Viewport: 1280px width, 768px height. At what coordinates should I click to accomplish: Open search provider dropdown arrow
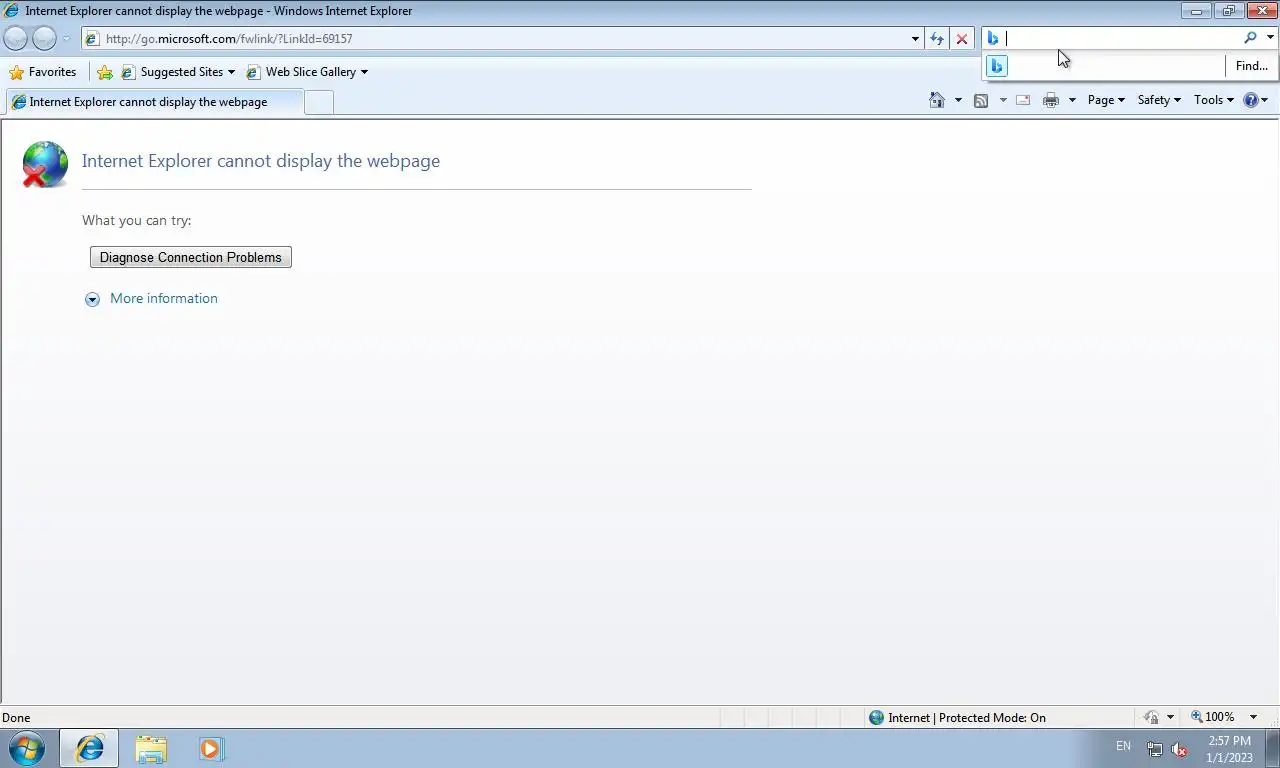point(1270,38)
